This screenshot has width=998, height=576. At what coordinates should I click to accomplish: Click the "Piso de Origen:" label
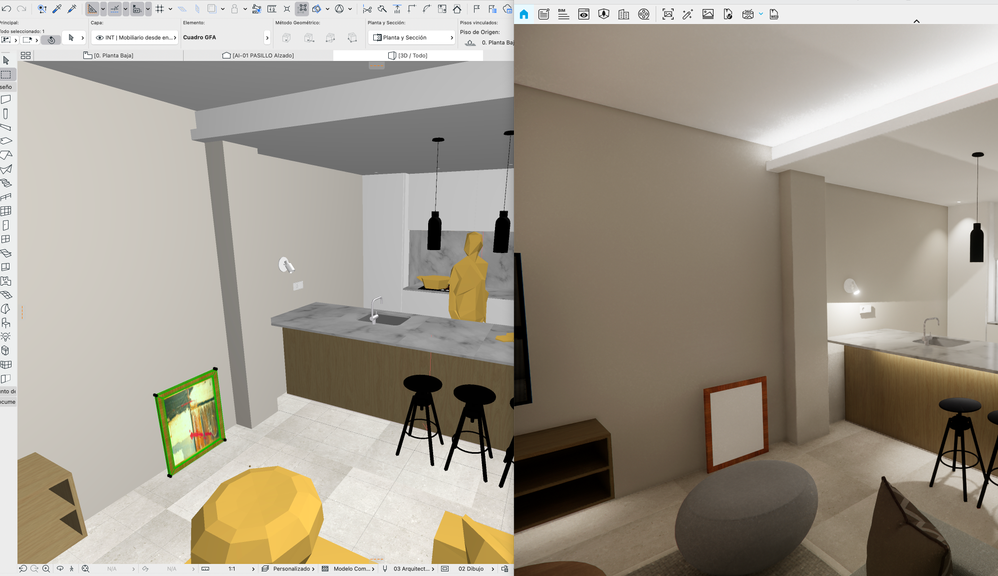pyautogui.click(x=479, y=32)
